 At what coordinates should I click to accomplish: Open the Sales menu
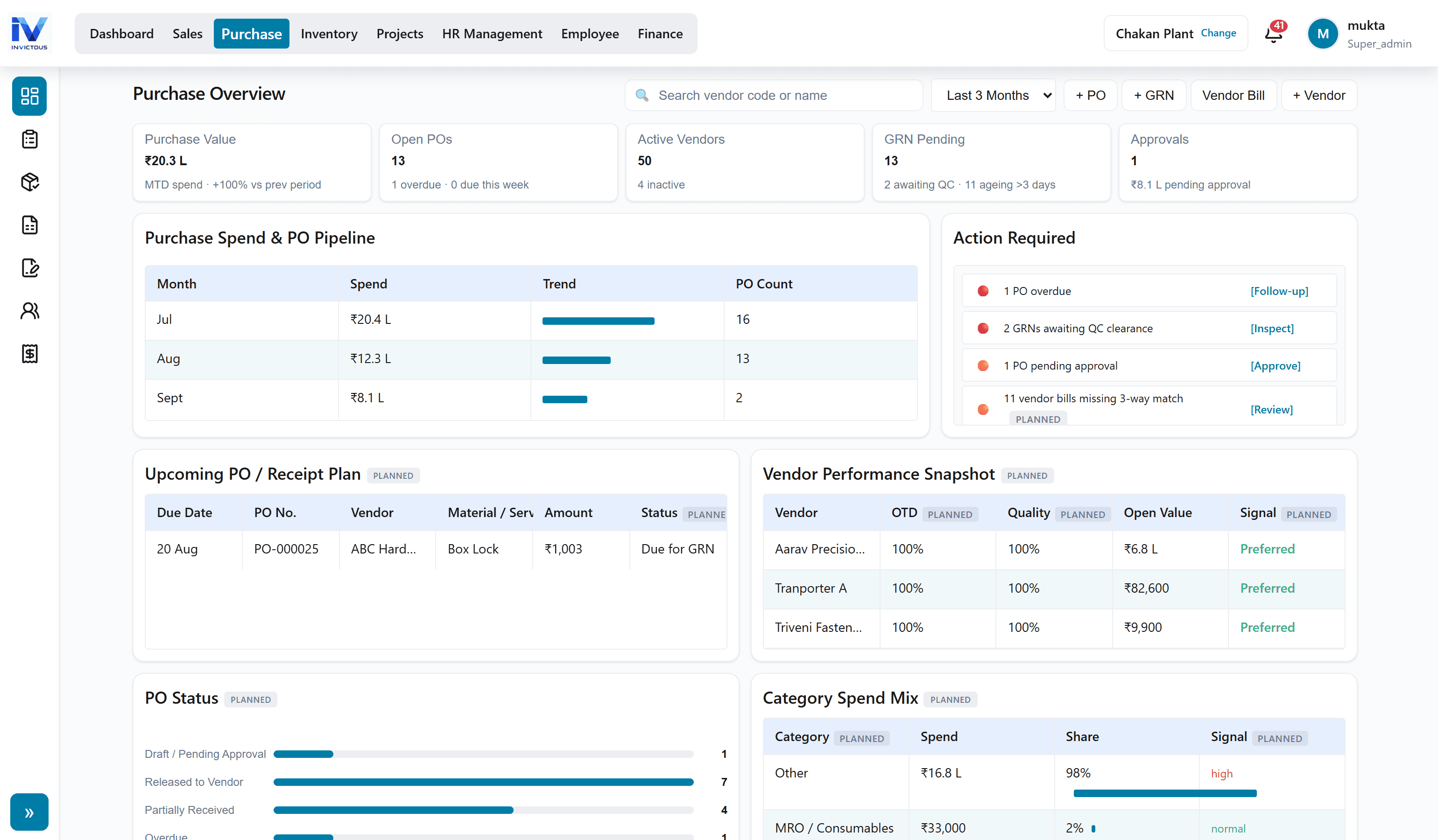click(187, 34)
